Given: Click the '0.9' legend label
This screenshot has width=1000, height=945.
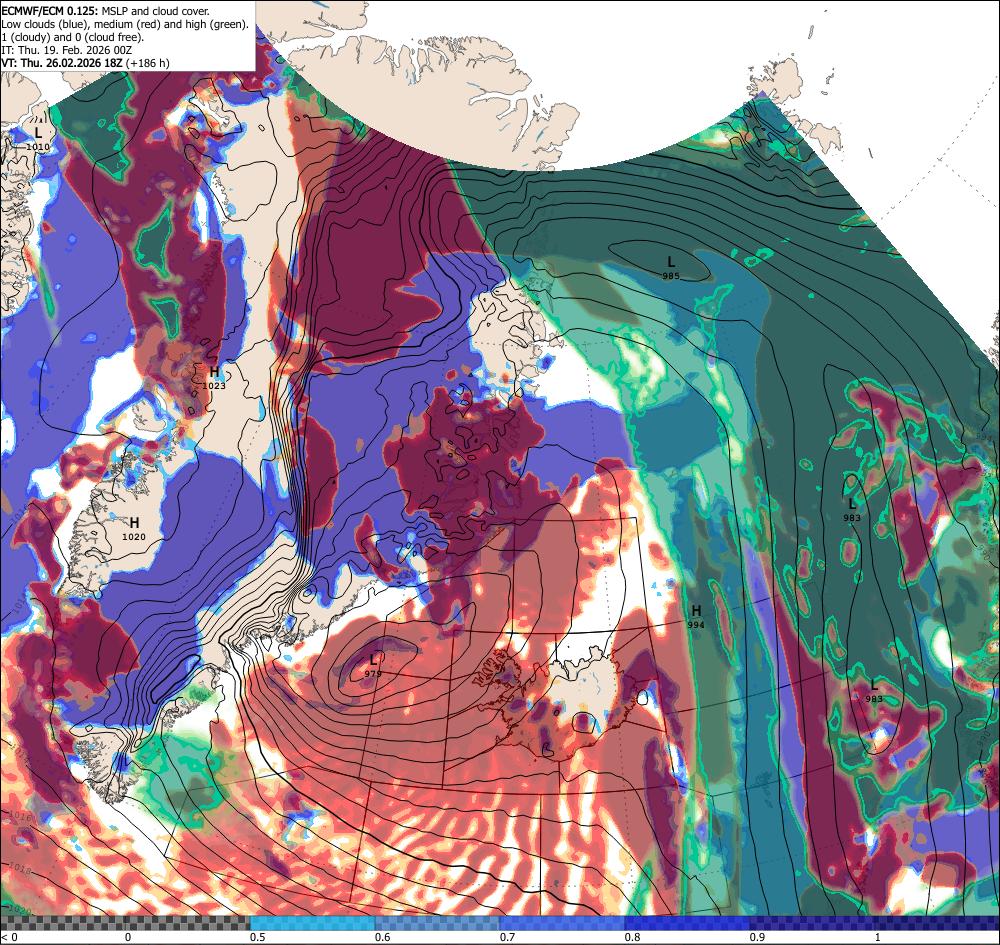Looking at the screenshot, I should point(758,937).
